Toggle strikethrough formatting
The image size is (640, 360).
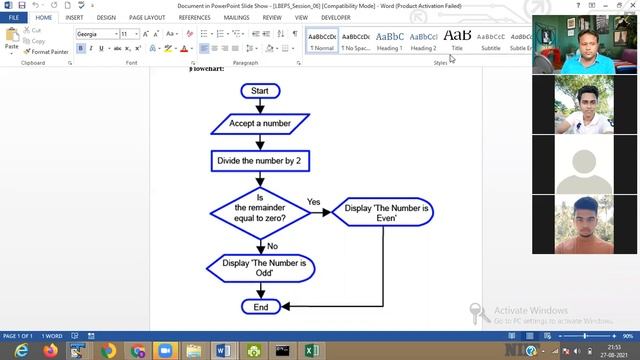click(x=117, y=49)
